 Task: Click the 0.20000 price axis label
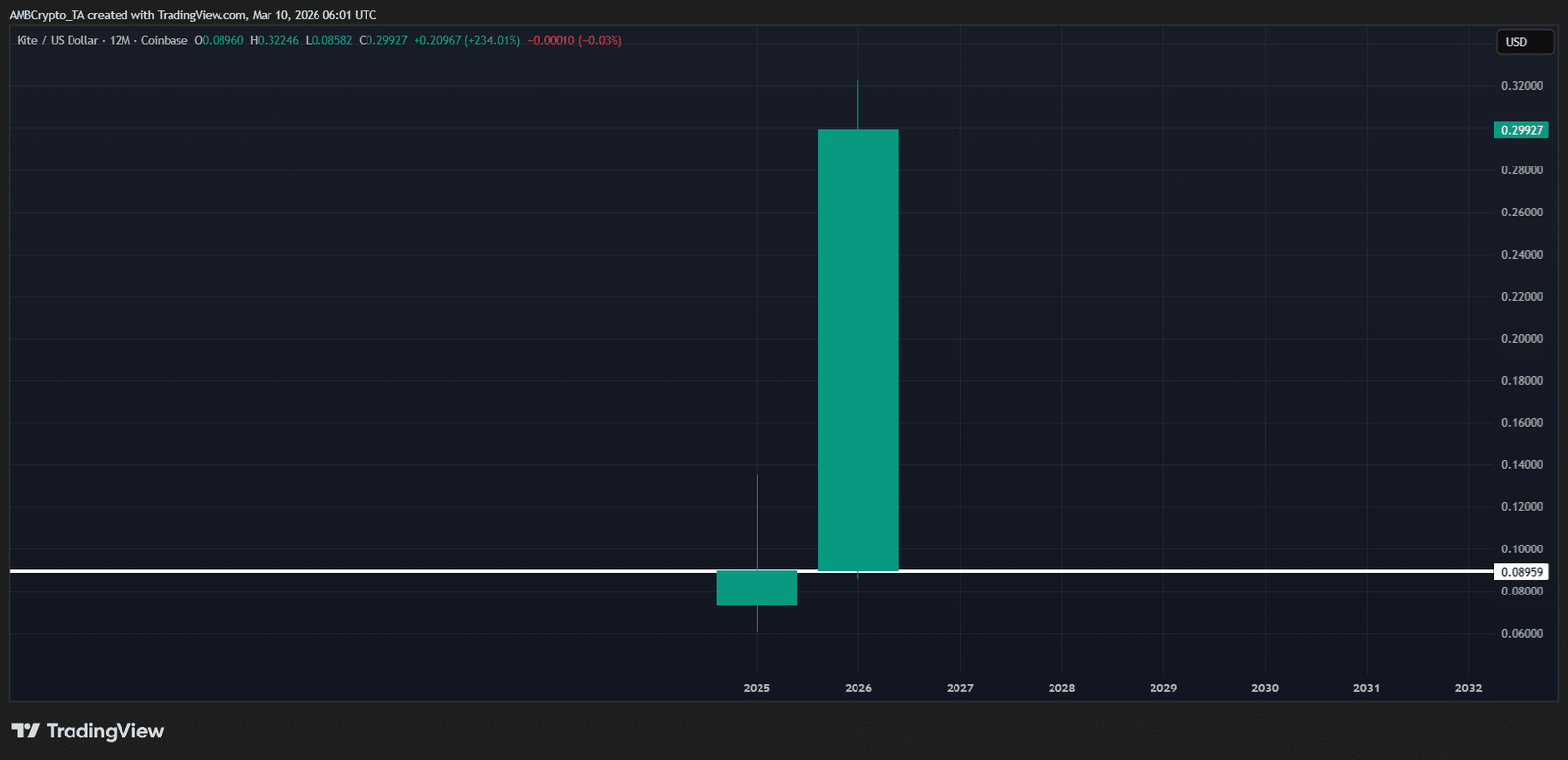click(1522, 339)
